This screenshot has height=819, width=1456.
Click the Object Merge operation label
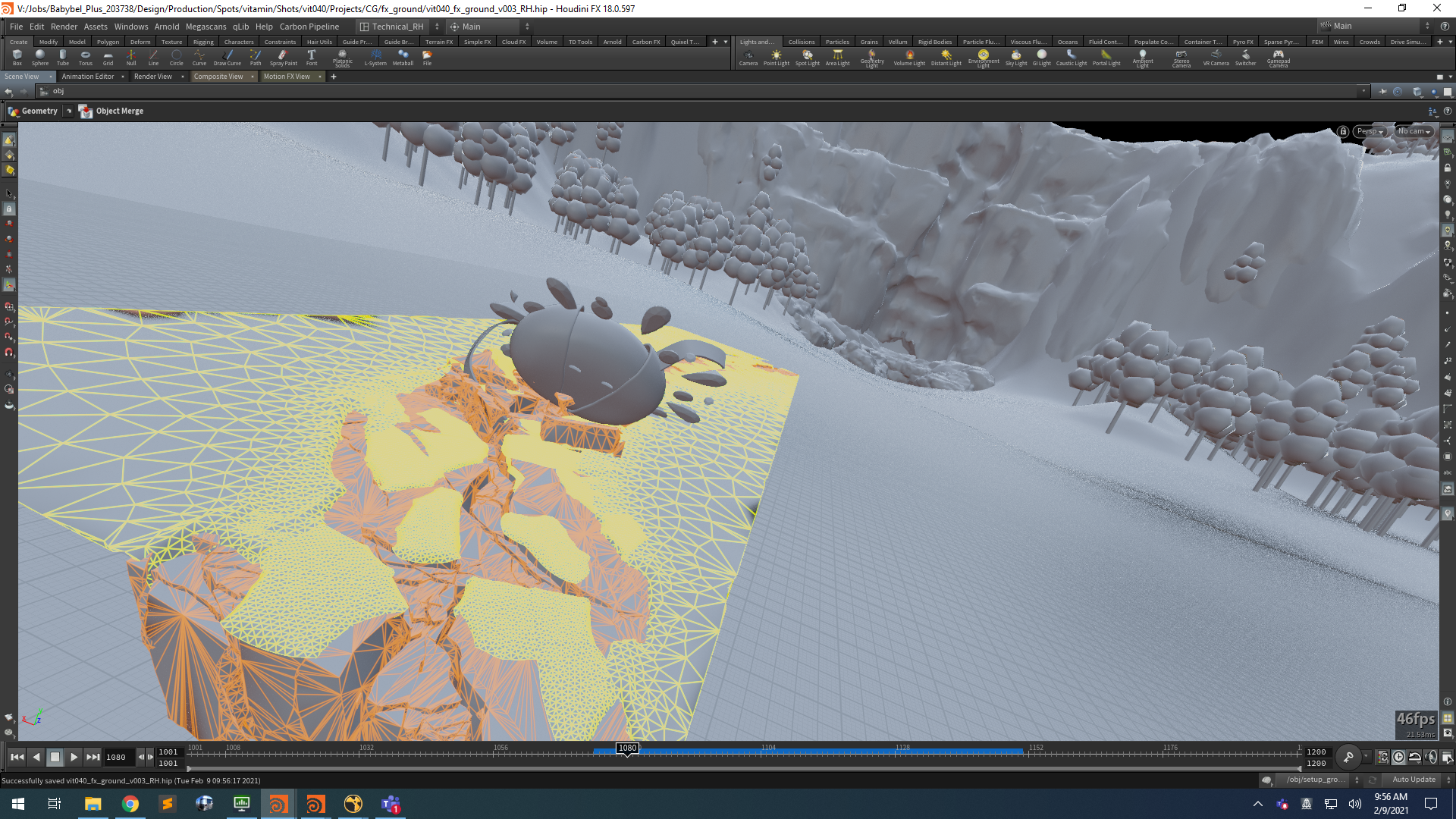click(x=119, y=111)
